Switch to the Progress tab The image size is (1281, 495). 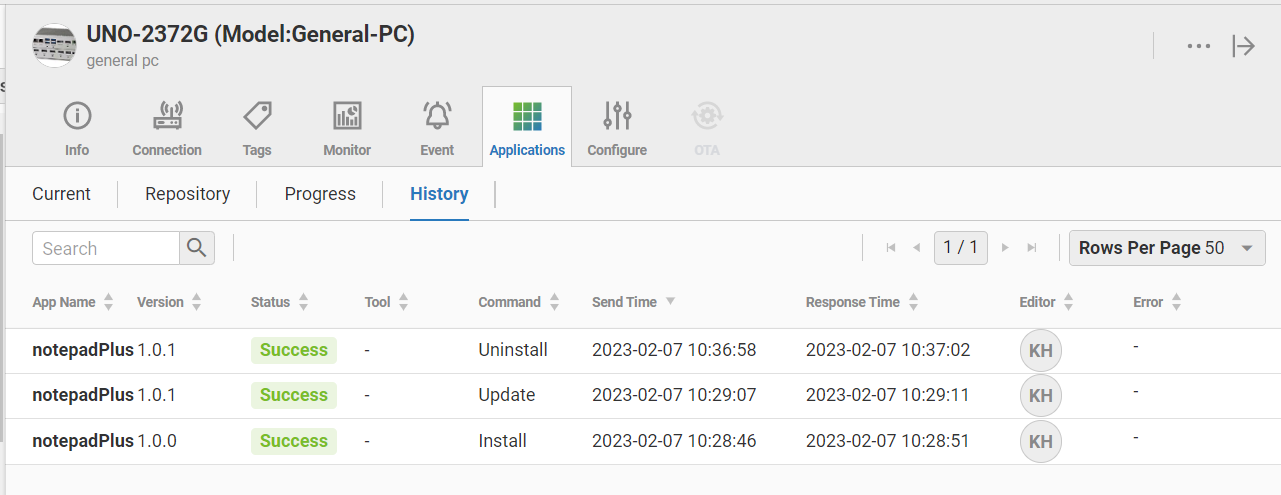(320, 194)
